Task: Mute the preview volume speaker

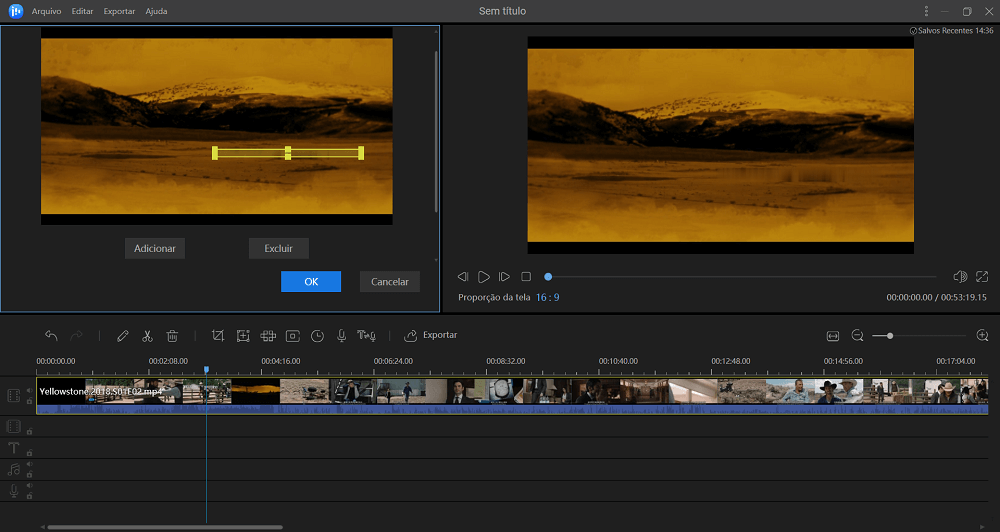Action: click(x=960, y=276)
